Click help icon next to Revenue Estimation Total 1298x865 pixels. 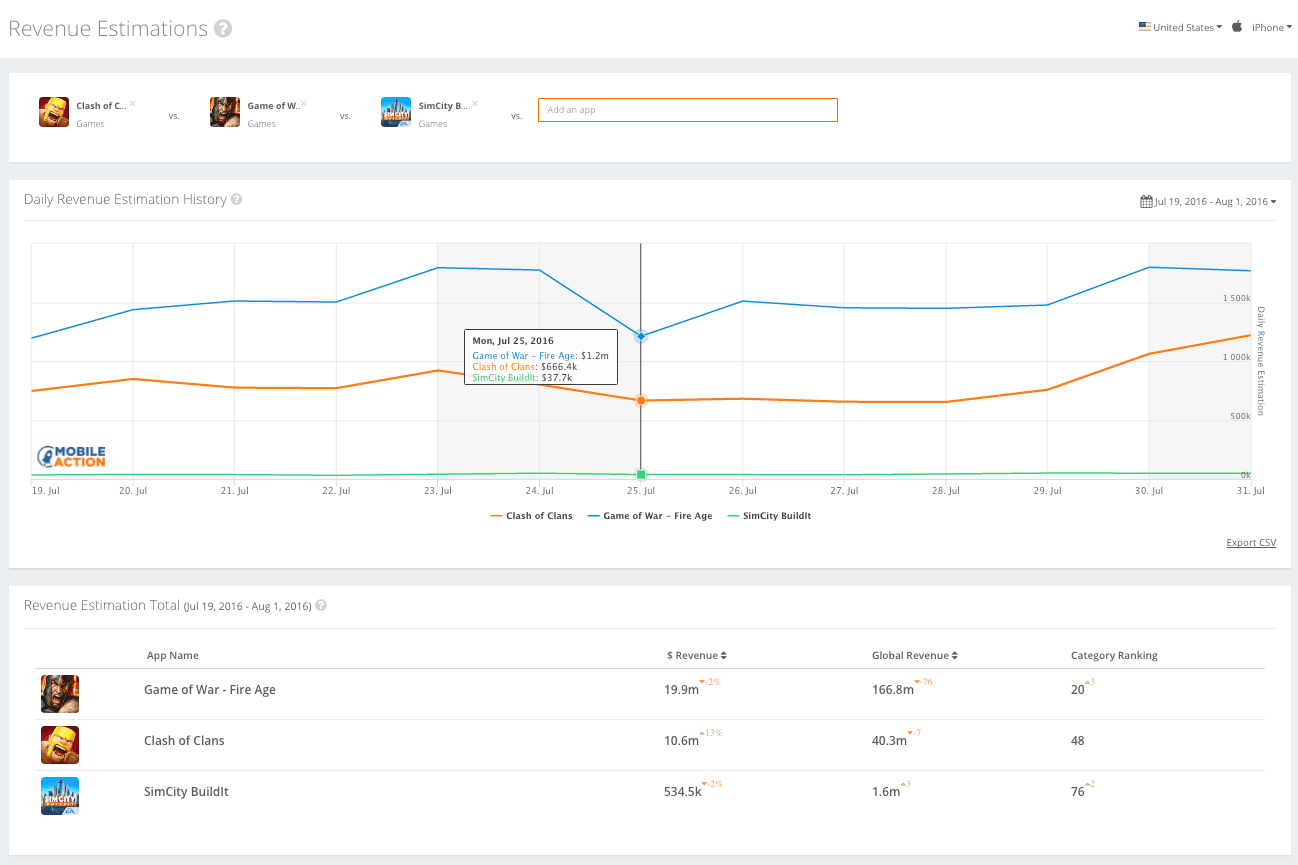321,606
